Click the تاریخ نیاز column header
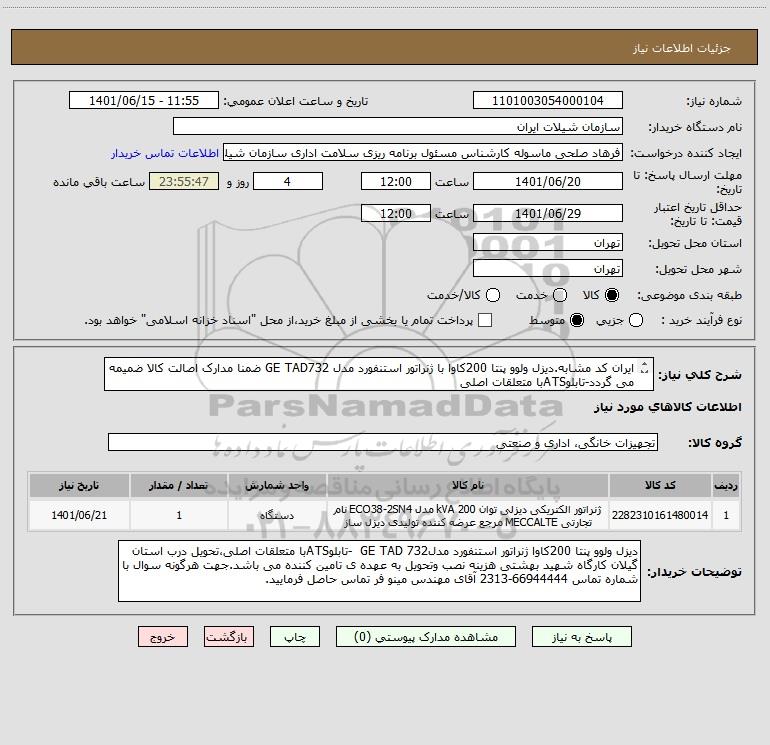770x745 pixels. (79, 485)
